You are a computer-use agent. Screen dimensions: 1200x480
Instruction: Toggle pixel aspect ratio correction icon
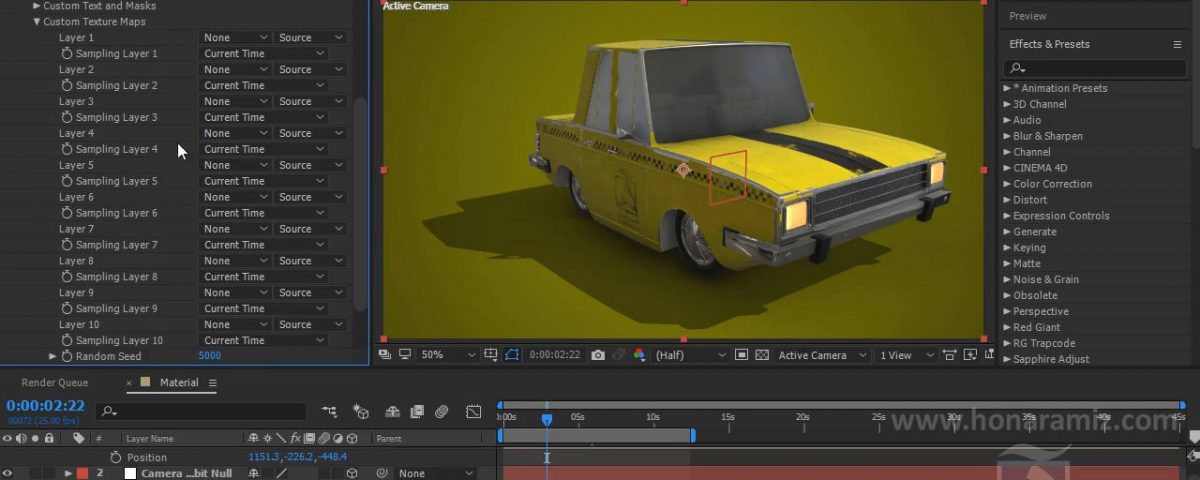pyautogui.click(x=949, y=355)
